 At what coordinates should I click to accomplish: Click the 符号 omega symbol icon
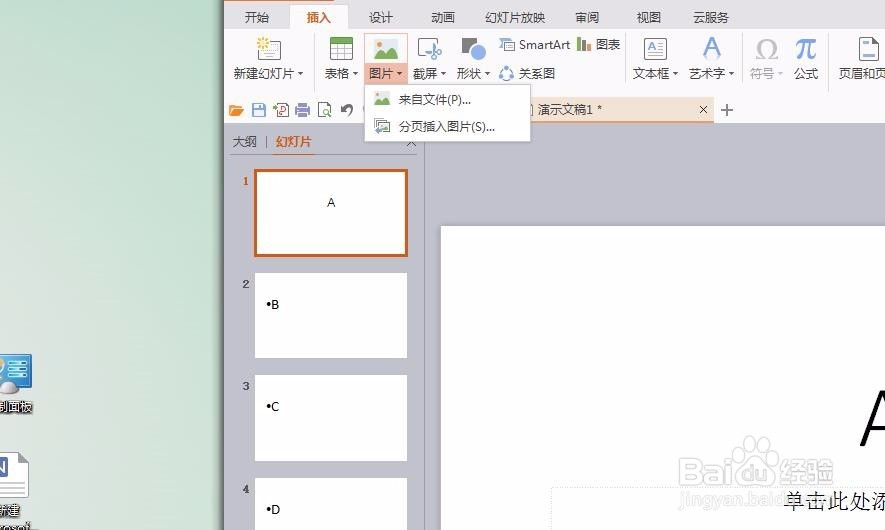pos(766,49)
